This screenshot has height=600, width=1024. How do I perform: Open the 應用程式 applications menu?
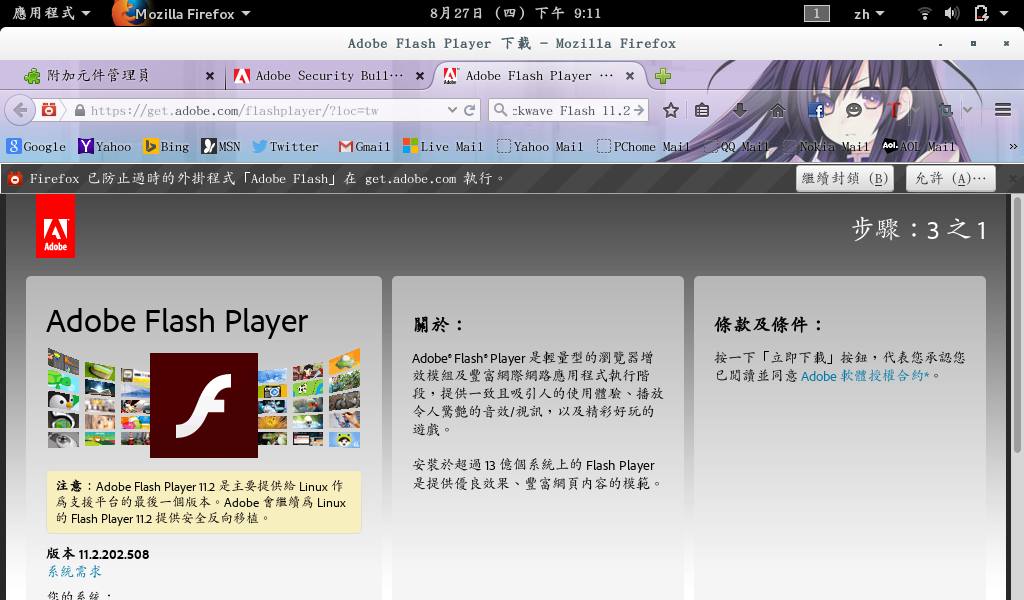click(50, 14)
